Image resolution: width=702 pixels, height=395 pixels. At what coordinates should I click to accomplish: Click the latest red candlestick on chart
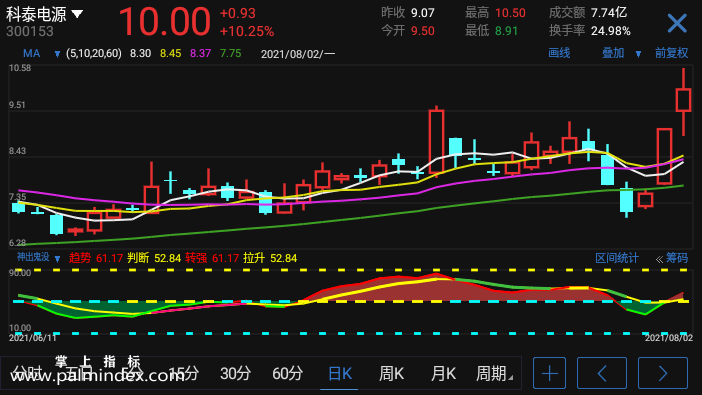point(683,100)
